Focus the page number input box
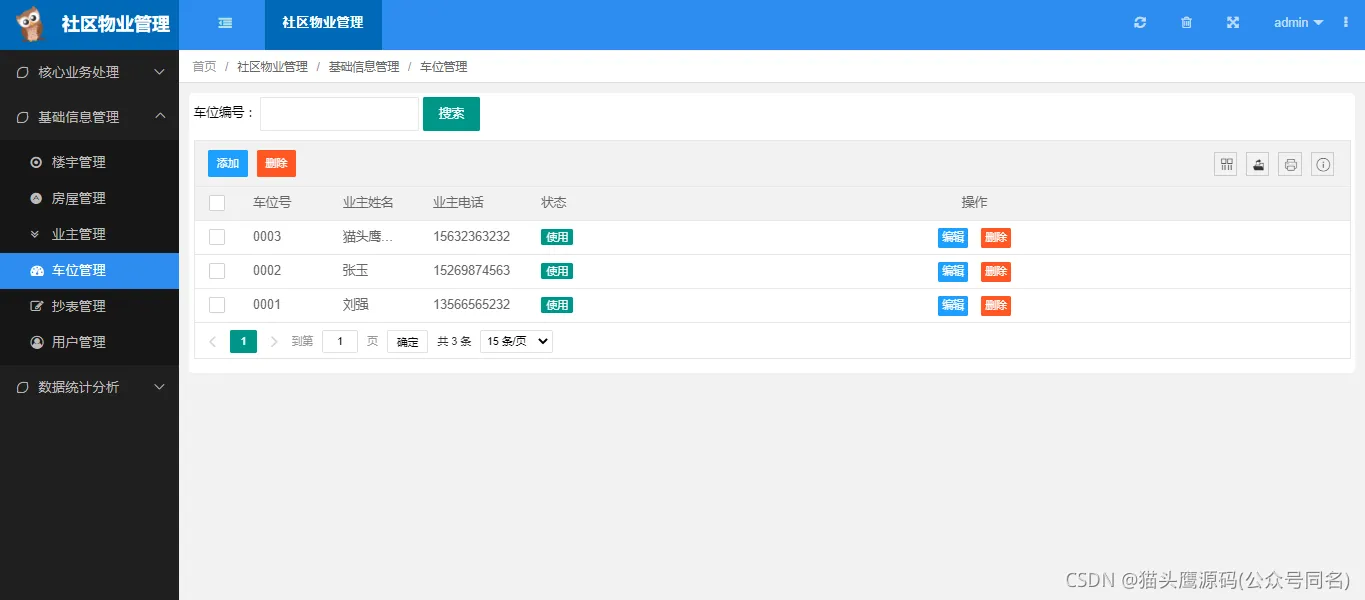The image size is (1365, 600). pos(340,341)
